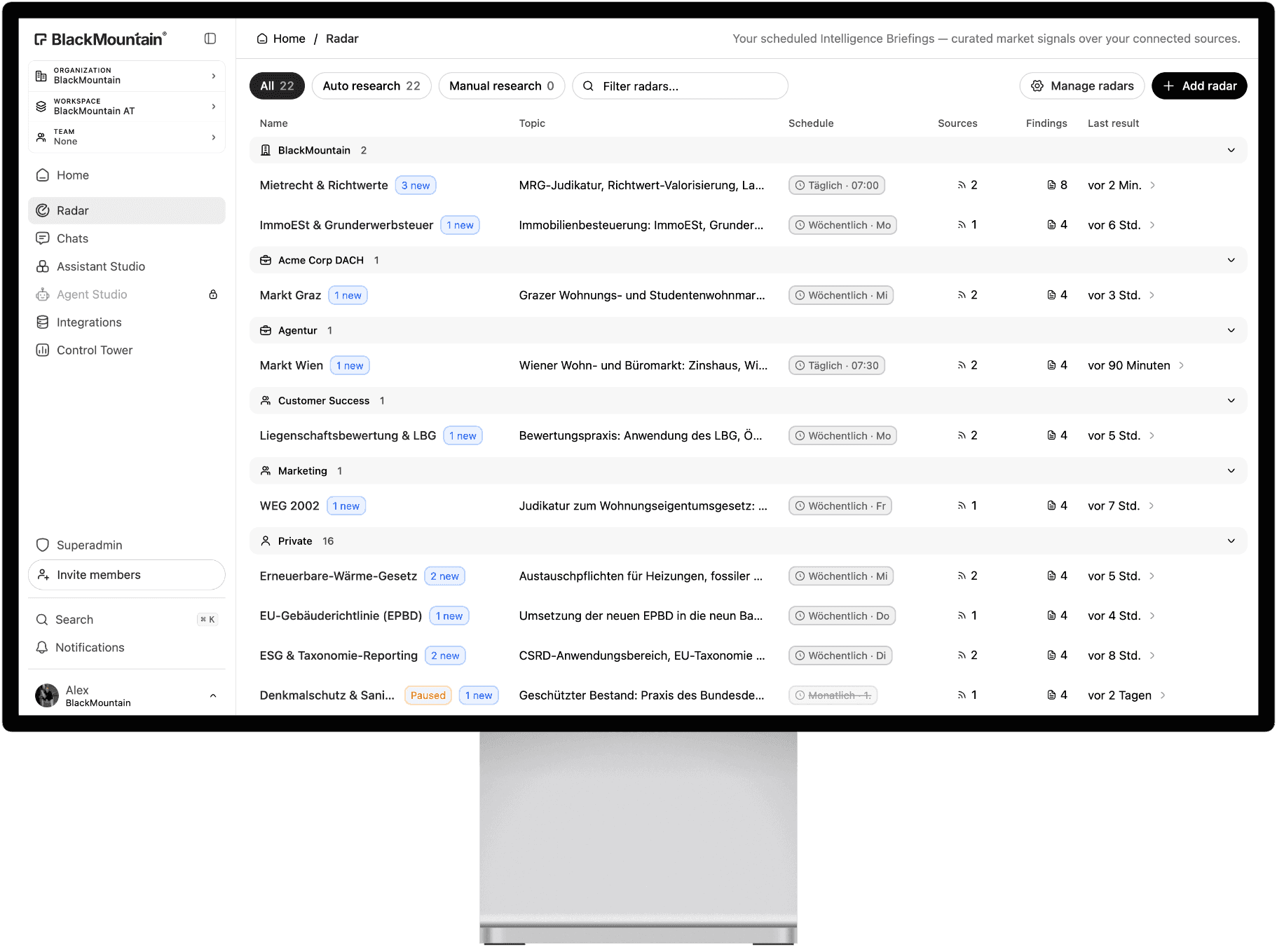This screenshot has width=1277, height=952.
Task: Open Radar in the sidebar
Action: click(x=127, y=210)
